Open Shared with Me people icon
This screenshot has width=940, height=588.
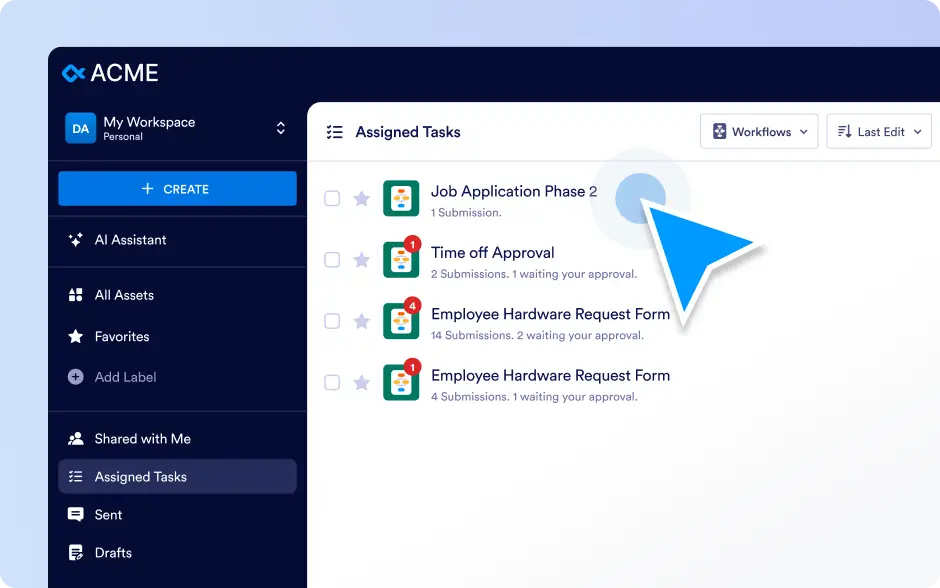pos(76,439)
